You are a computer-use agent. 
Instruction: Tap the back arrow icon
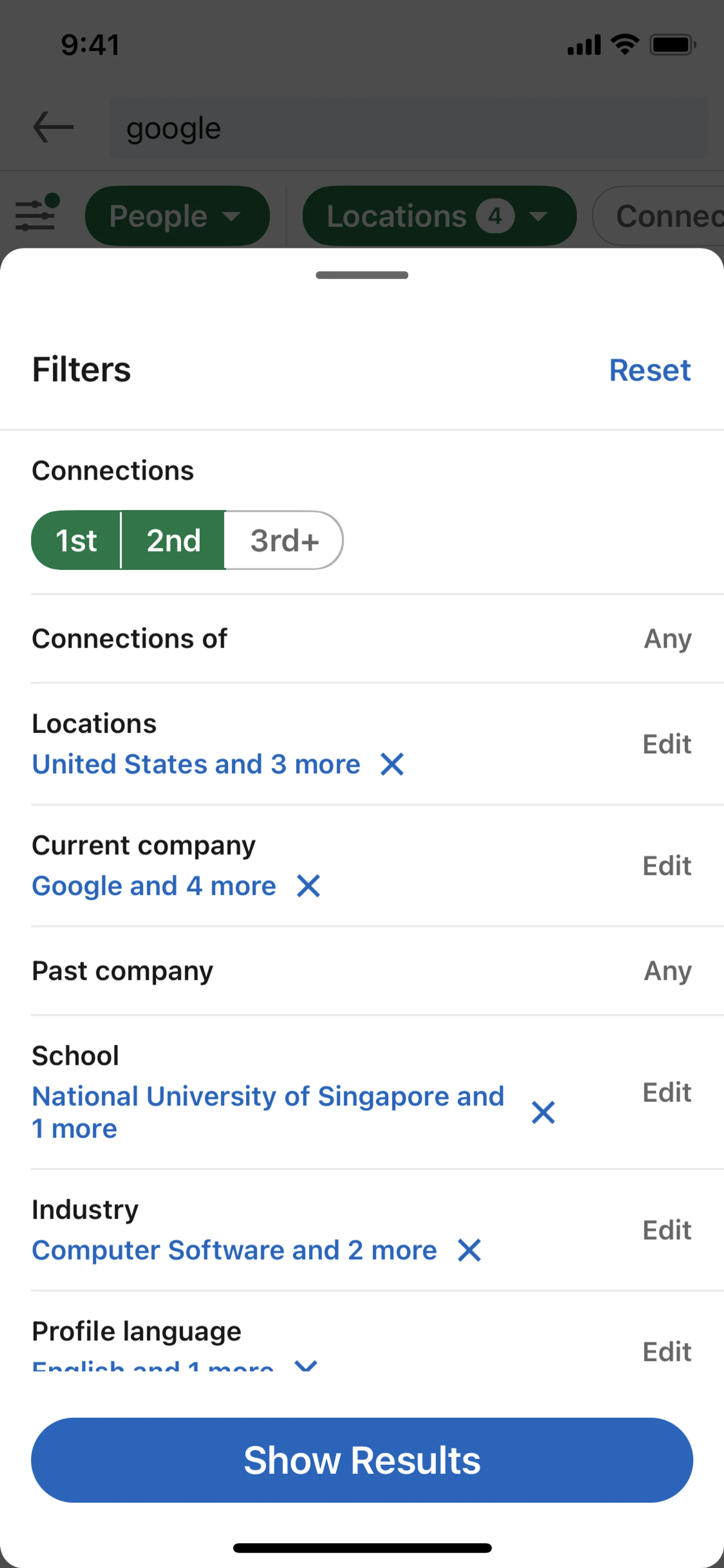[x=54, y=127]
